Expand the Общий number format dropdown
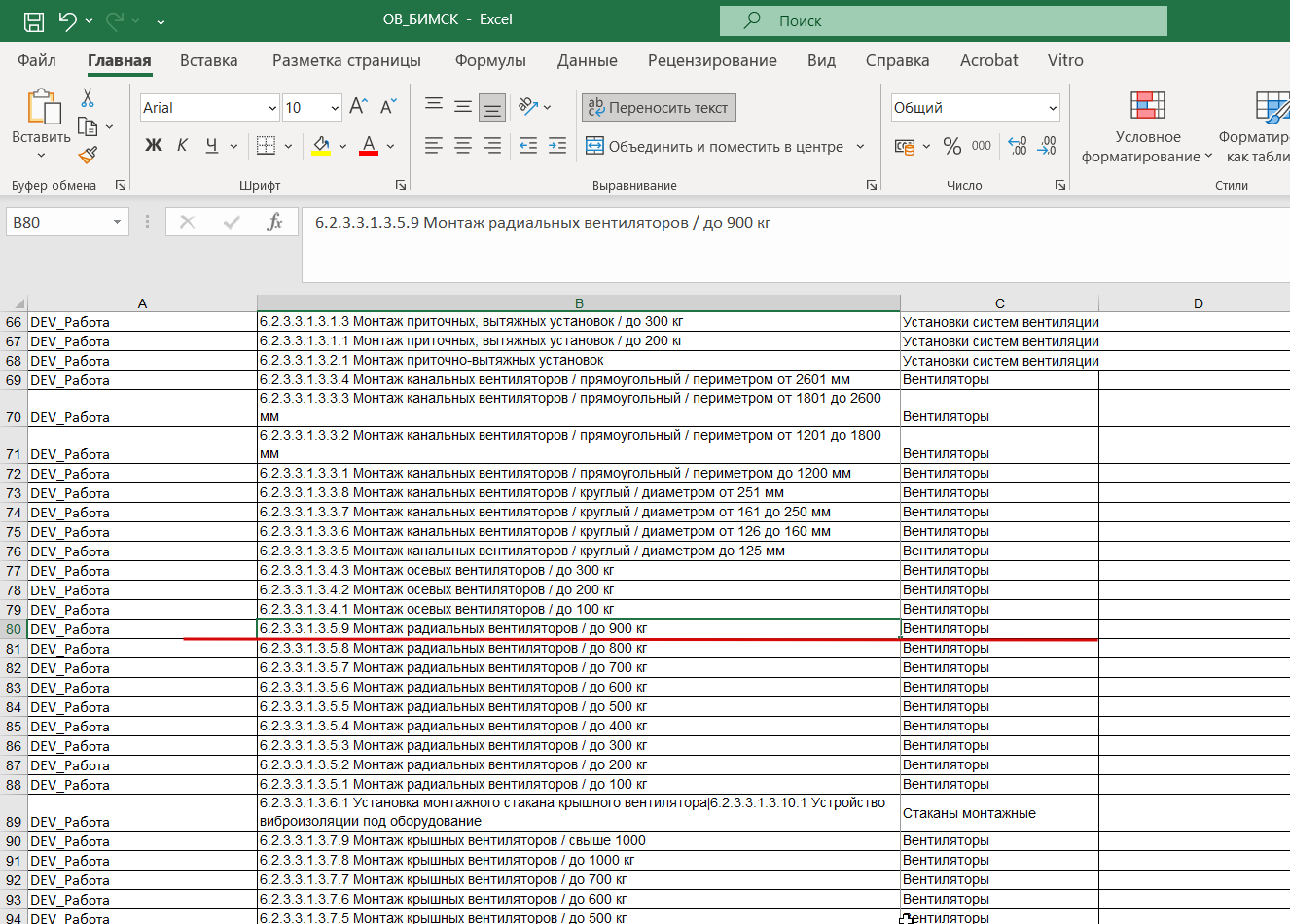 (x=1053, y=108)
